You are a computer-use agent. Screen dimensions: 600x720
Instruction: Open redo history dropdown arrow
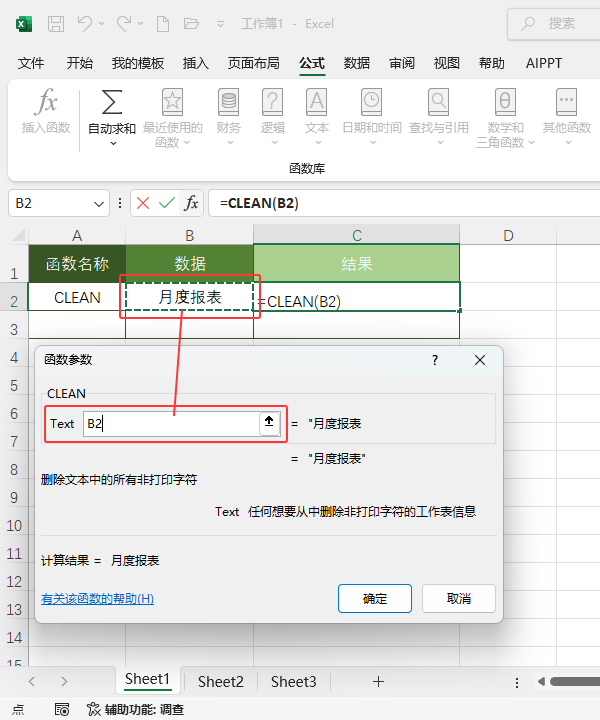click(140, 23)
